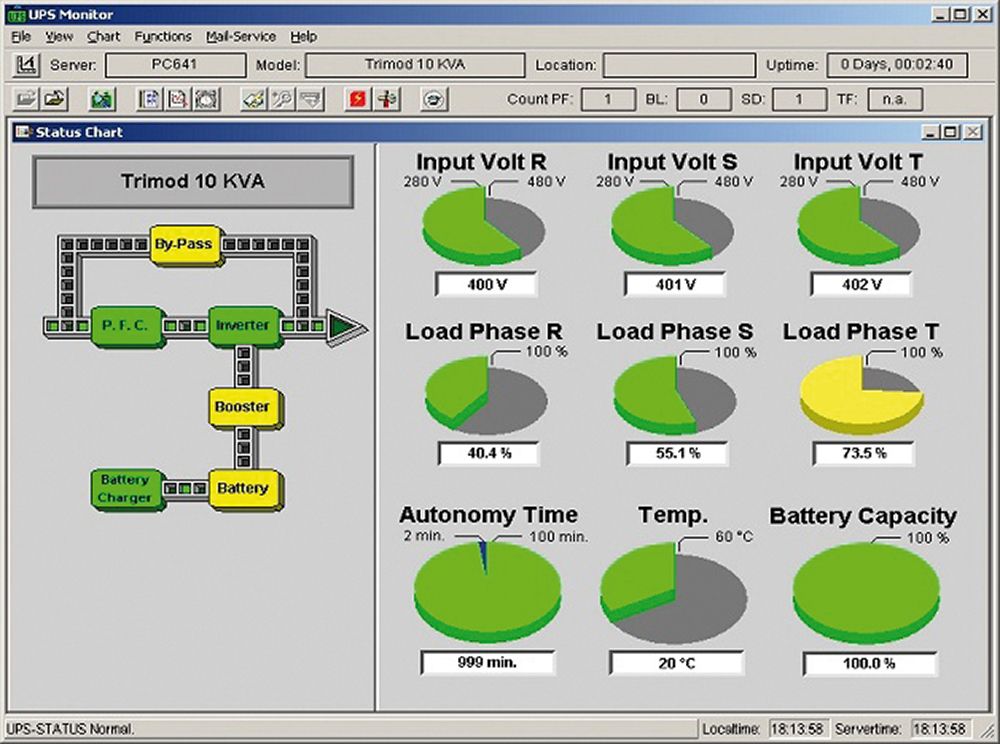
Task: Click the By-Pass block in the diagram
Action: pos(186,244)
